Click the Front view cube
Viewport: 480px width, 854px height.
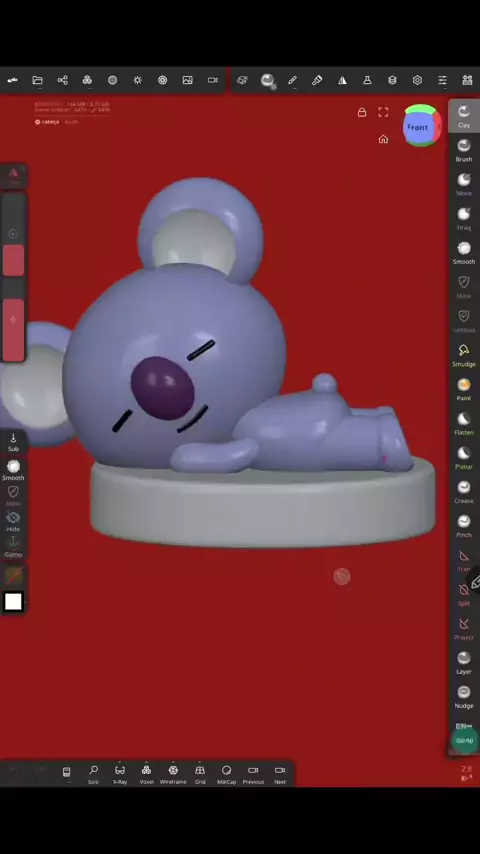(x=417, y=127)
